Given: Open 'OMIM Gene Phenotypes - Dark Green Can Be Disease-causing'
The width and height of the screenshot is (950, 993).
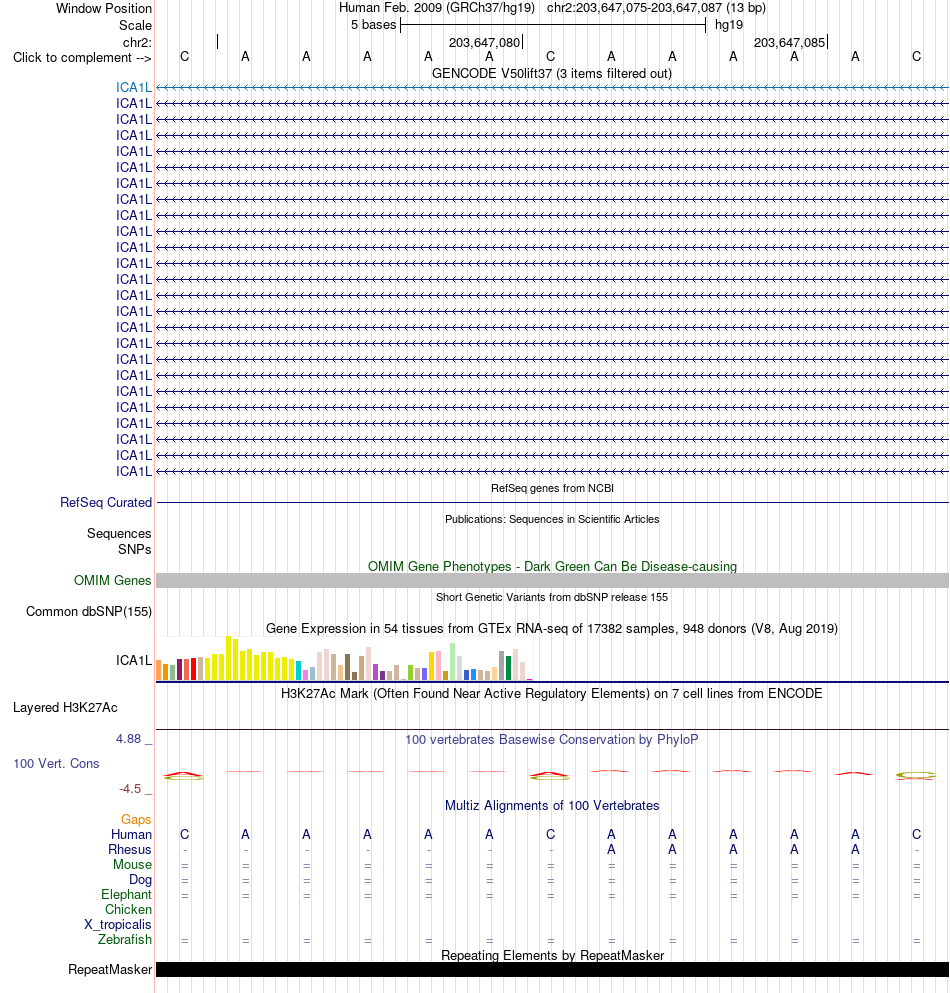Looking at the screenshot, I should pos(552,566).
